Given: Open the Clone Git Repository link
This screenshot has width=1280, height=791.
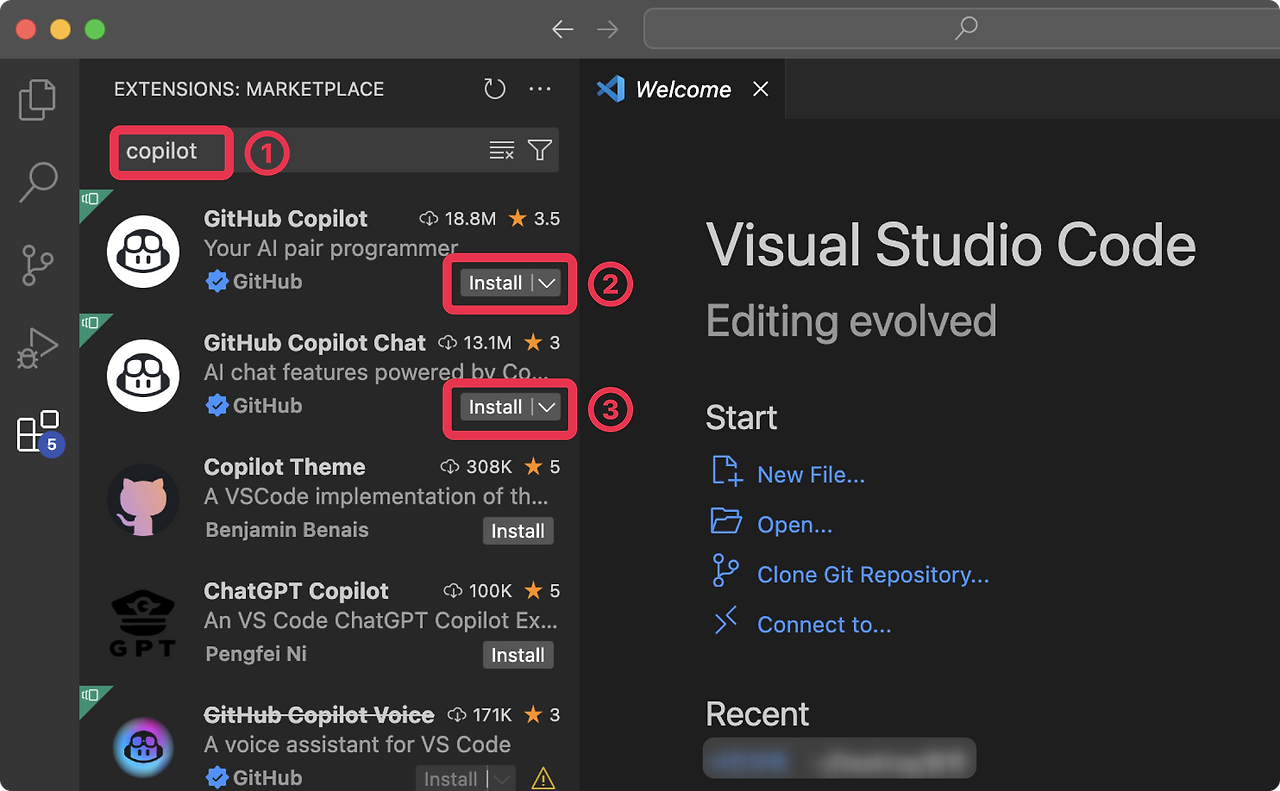Looking at the screenshot, I should tap(875, 574).
